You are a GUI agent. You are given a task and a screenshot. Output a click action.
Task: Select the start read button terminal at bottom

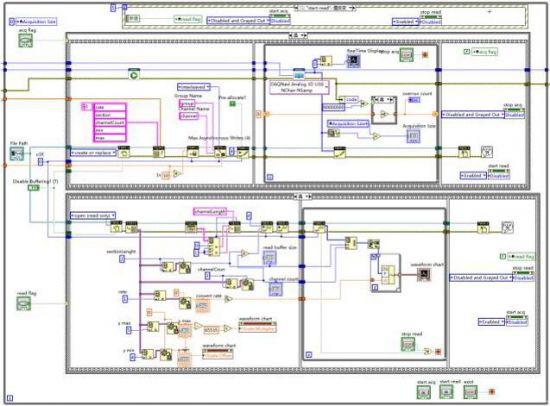click(x=446, y=391)
